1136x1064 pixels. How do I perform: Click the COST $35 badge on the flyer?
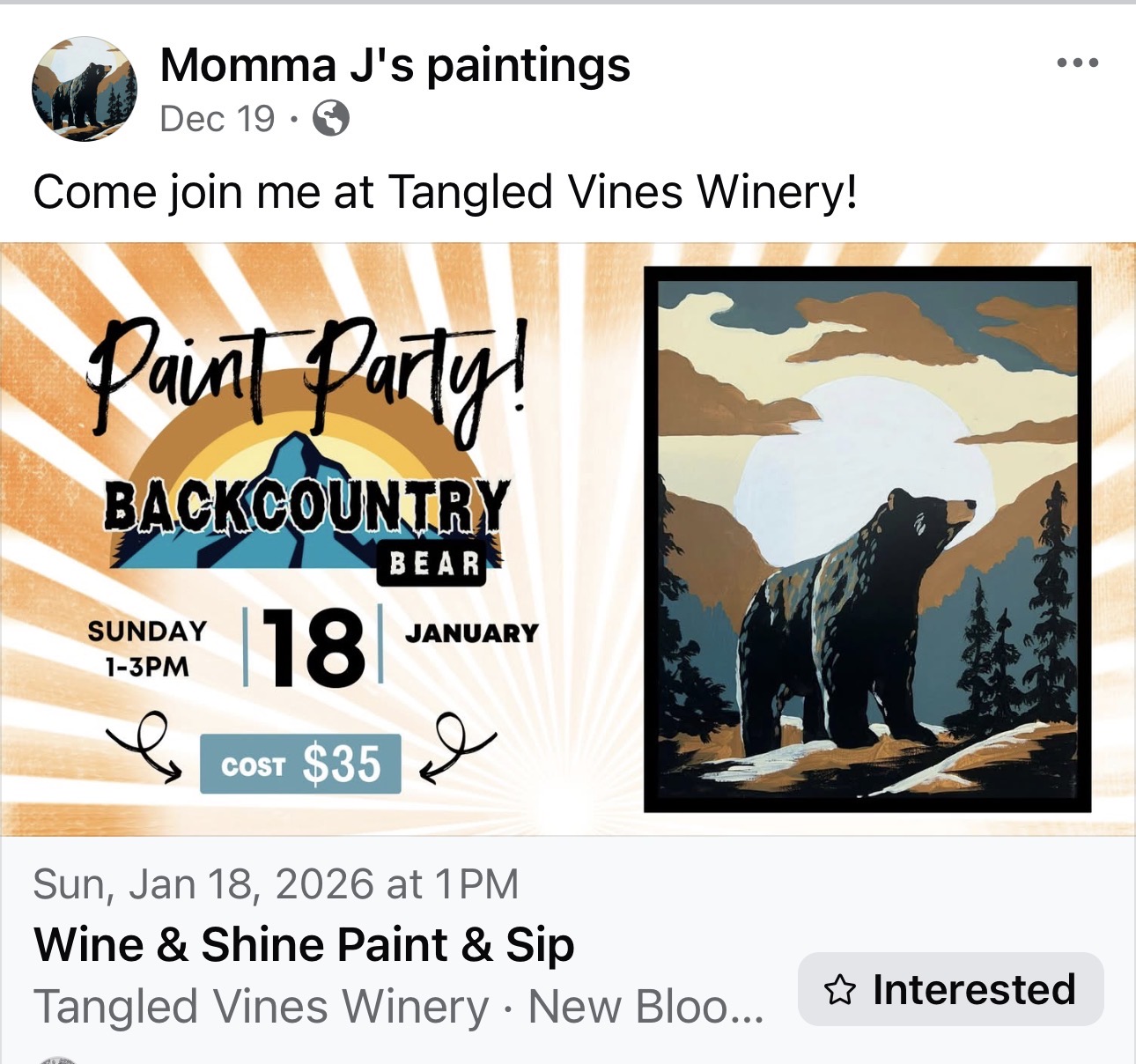coord(300,764)
